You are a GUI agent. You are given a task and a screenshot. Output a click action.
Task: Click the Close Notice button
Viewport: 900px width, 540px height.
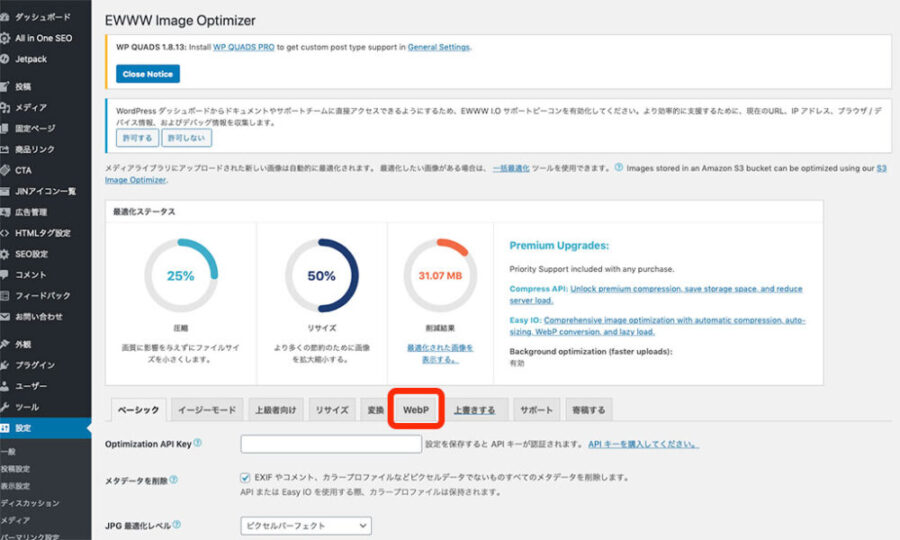[148, 74]
